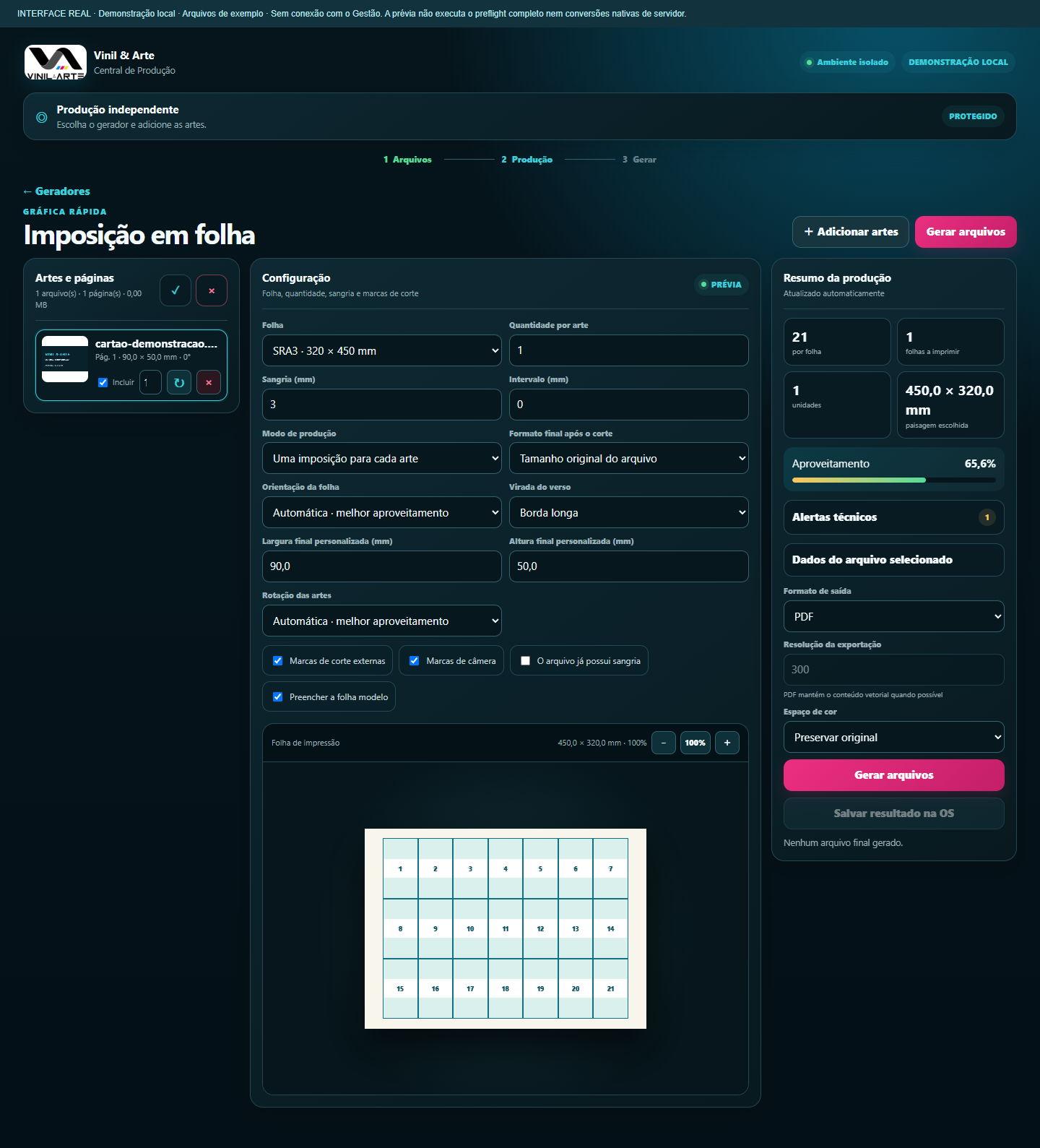
Task: Expand Dados do arquivo selecionado
Action: [x=894, y=560]
